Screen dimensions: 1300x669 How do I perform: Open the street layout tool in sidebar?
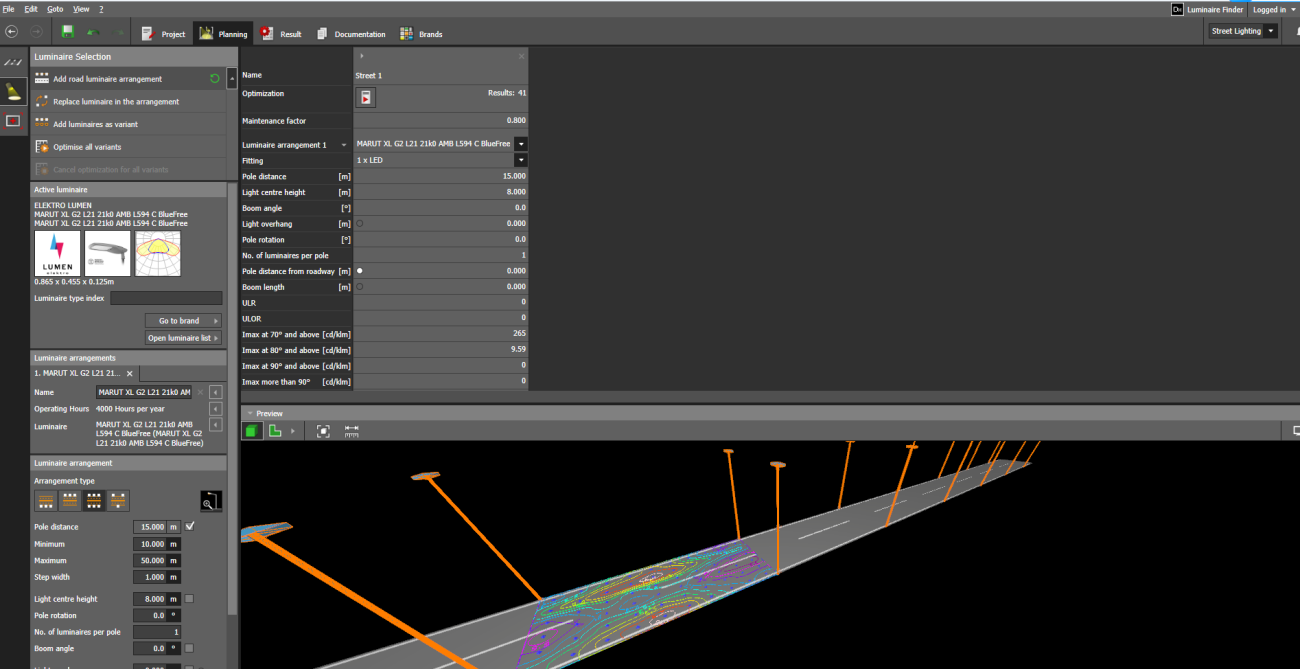click(13, 62)
